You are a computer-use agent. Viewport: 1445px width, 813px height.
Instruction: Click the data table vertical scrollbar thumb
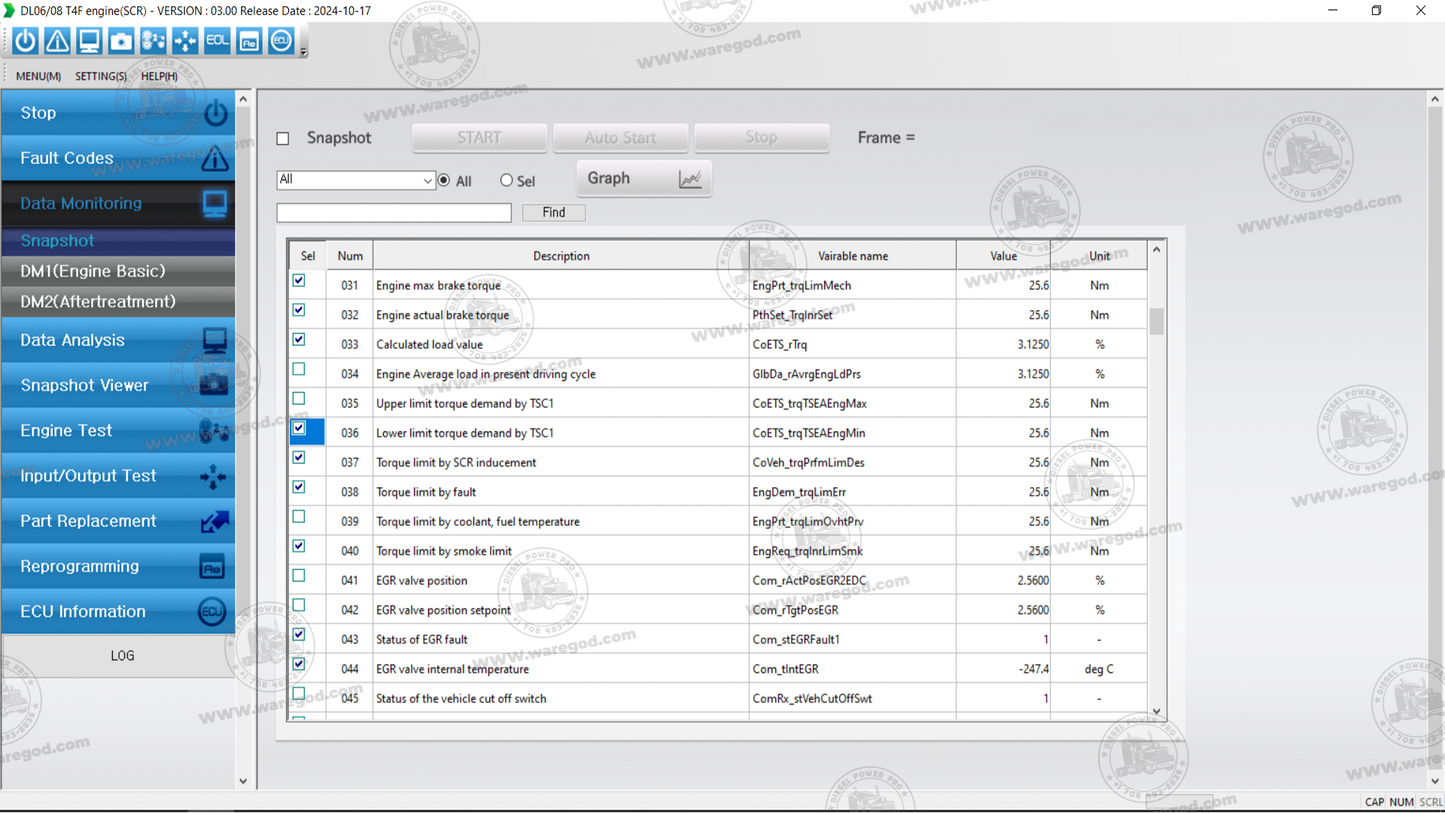[1157, 321]
